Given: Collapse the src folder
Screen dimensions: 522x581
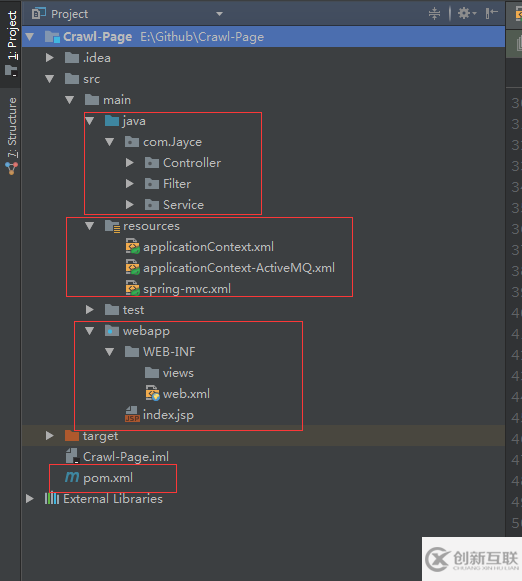Looking at the screenshot, I should [49, 79].
